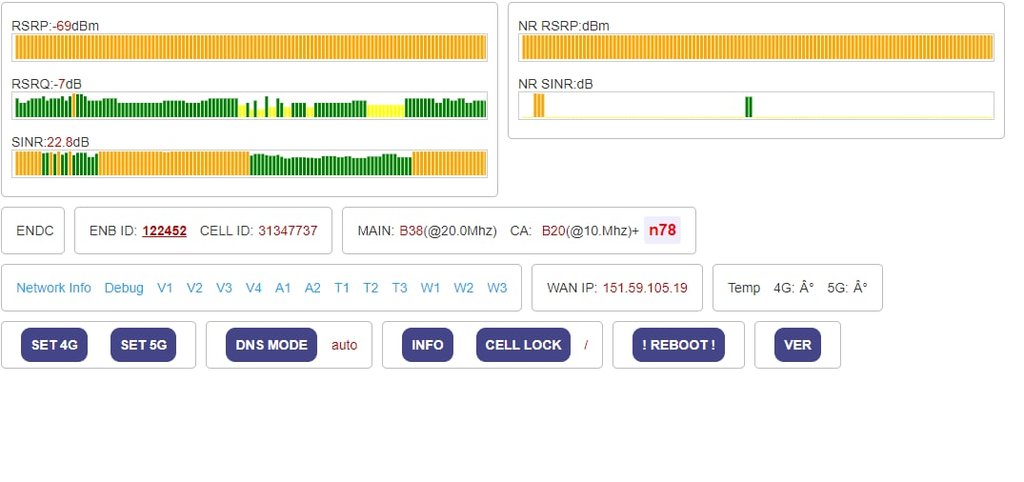The image size is (1024, 482).
Task: Click the RSRQ -7dB reading
Action: pos(47,84)
